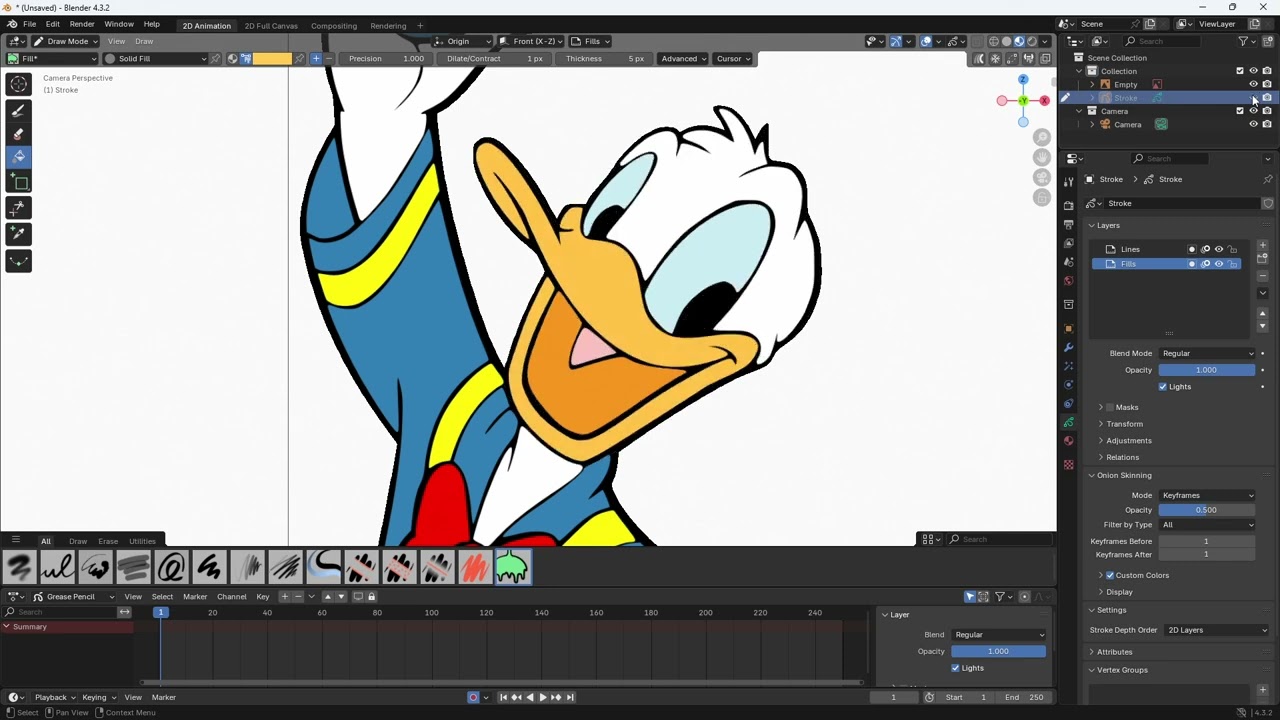Adjust Onion Skinning Opacity 0.500 slider

pyautogui.click(x=1207, y=510)
